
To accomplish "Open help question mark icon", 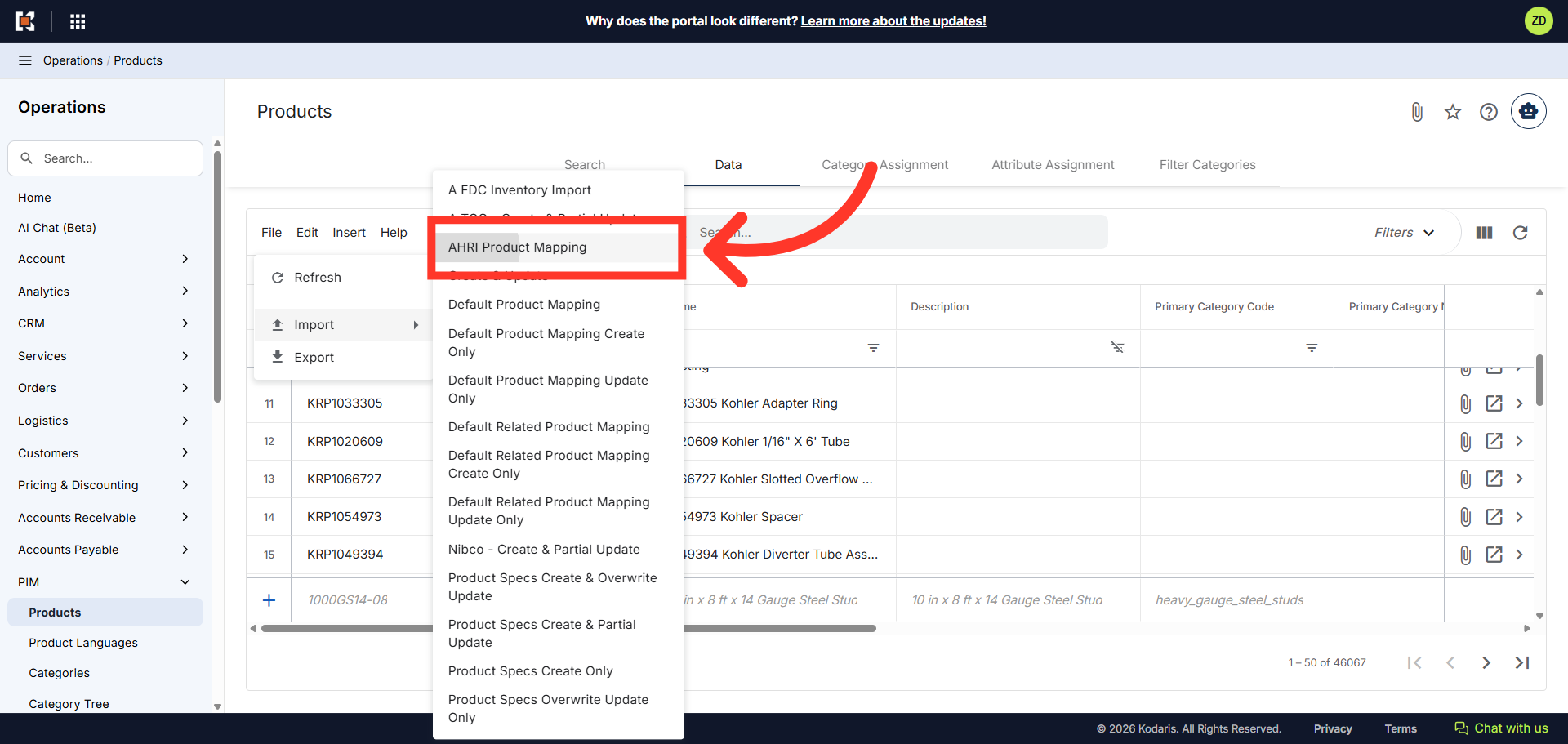I will coord(1489,112).
